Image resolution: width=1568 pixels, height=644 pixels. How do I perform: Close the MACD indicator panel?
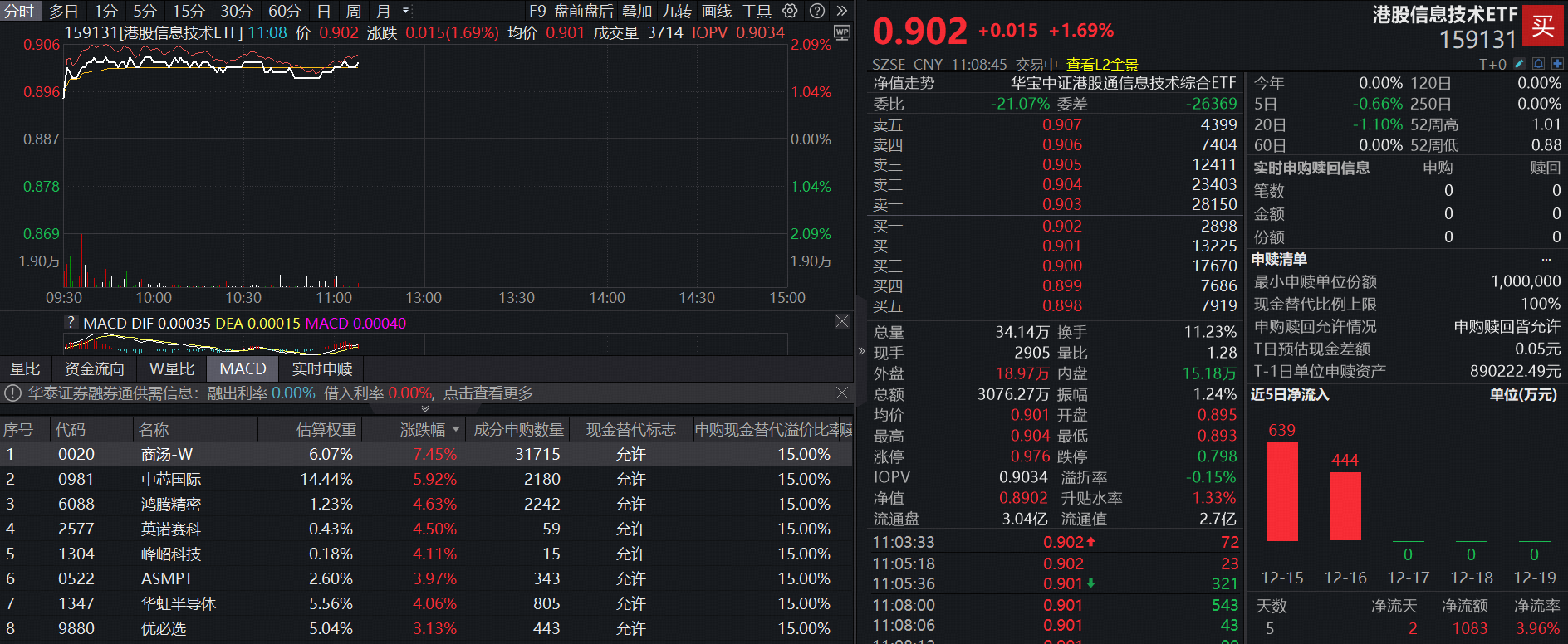(x=842, y=322)
